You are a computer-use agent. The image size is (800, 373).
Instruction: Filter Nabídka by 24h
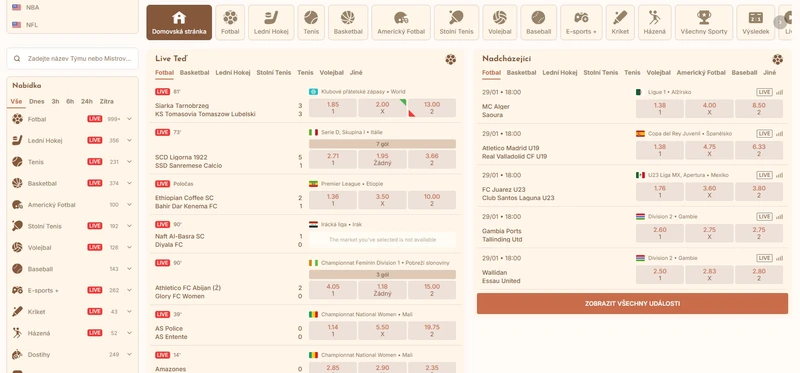(87, 101)
